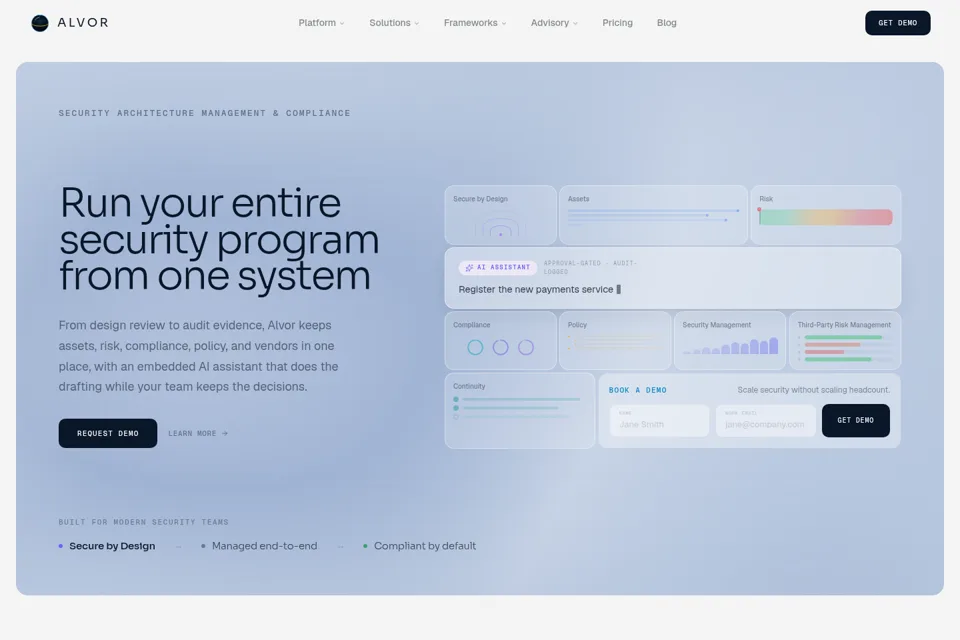Go to the Pricing page
960x640 pixels.
pos(617,23)
